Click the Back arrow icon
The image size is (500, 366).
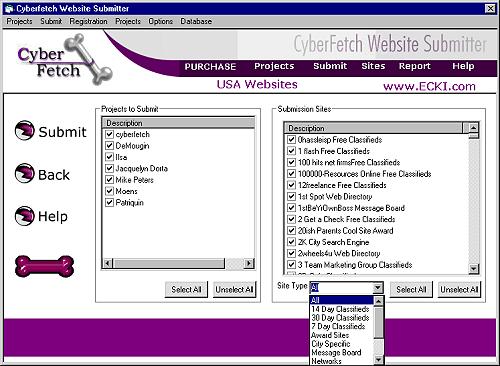pyautogui.click(x=24, y=173)
